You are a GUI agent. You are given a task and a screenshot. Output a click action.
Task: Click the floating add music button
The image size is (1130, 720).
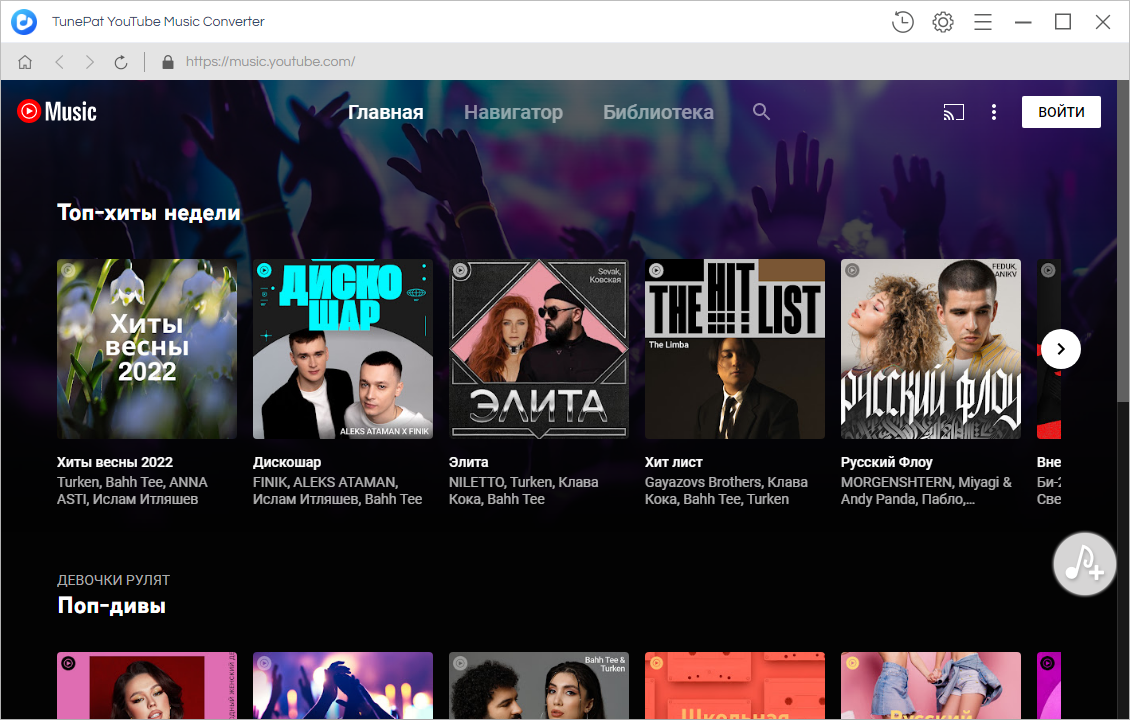pos(1084,565)
